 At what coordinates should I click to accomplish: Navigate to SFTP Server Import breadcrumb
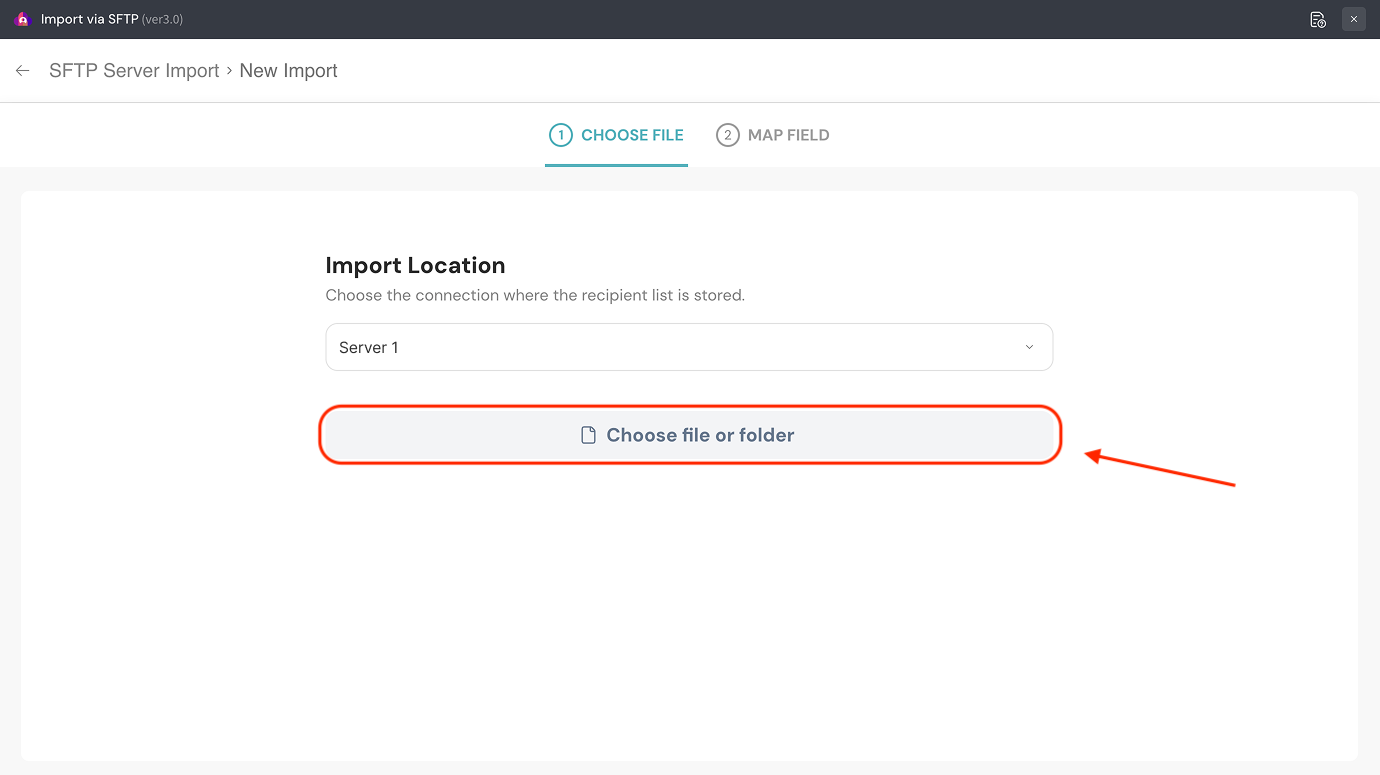(134, 71)
